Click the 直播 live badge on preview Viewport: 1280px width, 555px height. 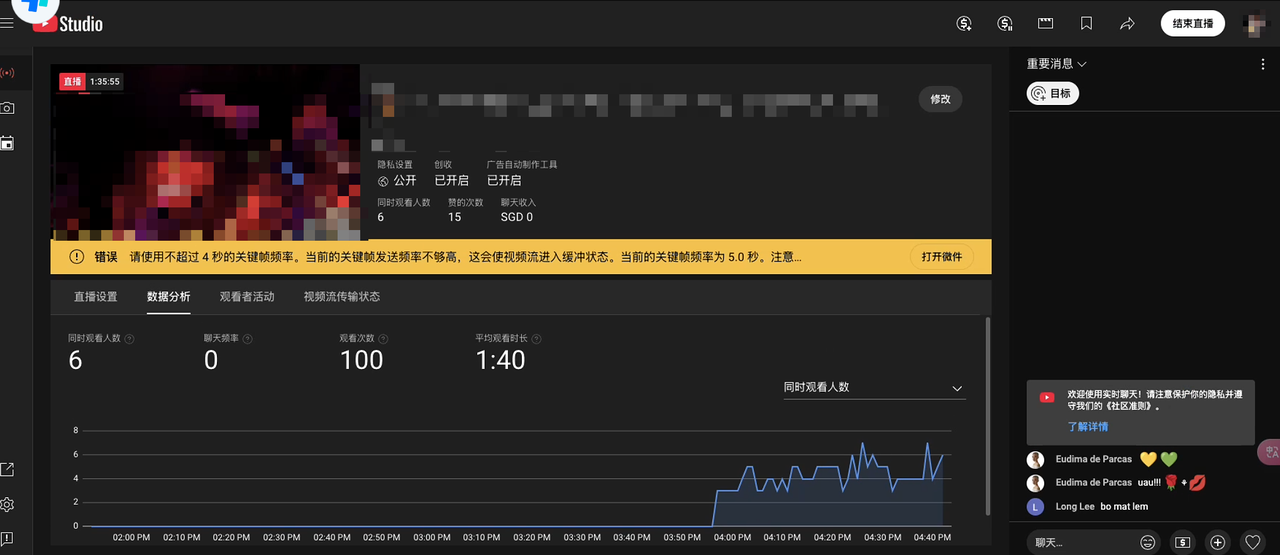point(71,82)
